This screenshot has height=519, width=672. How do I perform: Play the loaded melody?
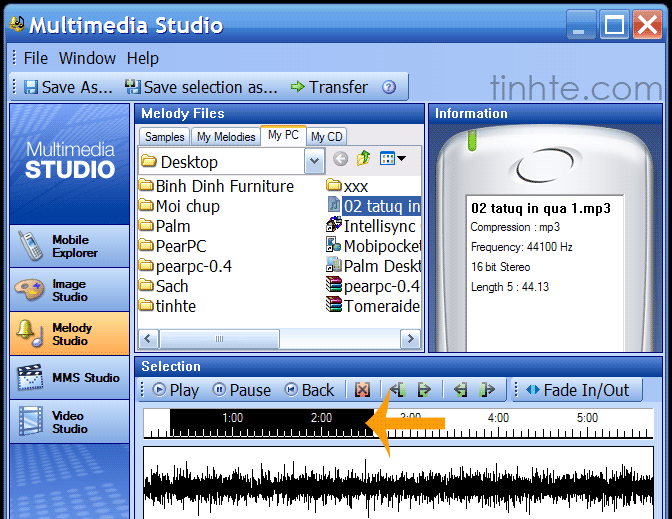pyautogui.click(x=175, y=390)
